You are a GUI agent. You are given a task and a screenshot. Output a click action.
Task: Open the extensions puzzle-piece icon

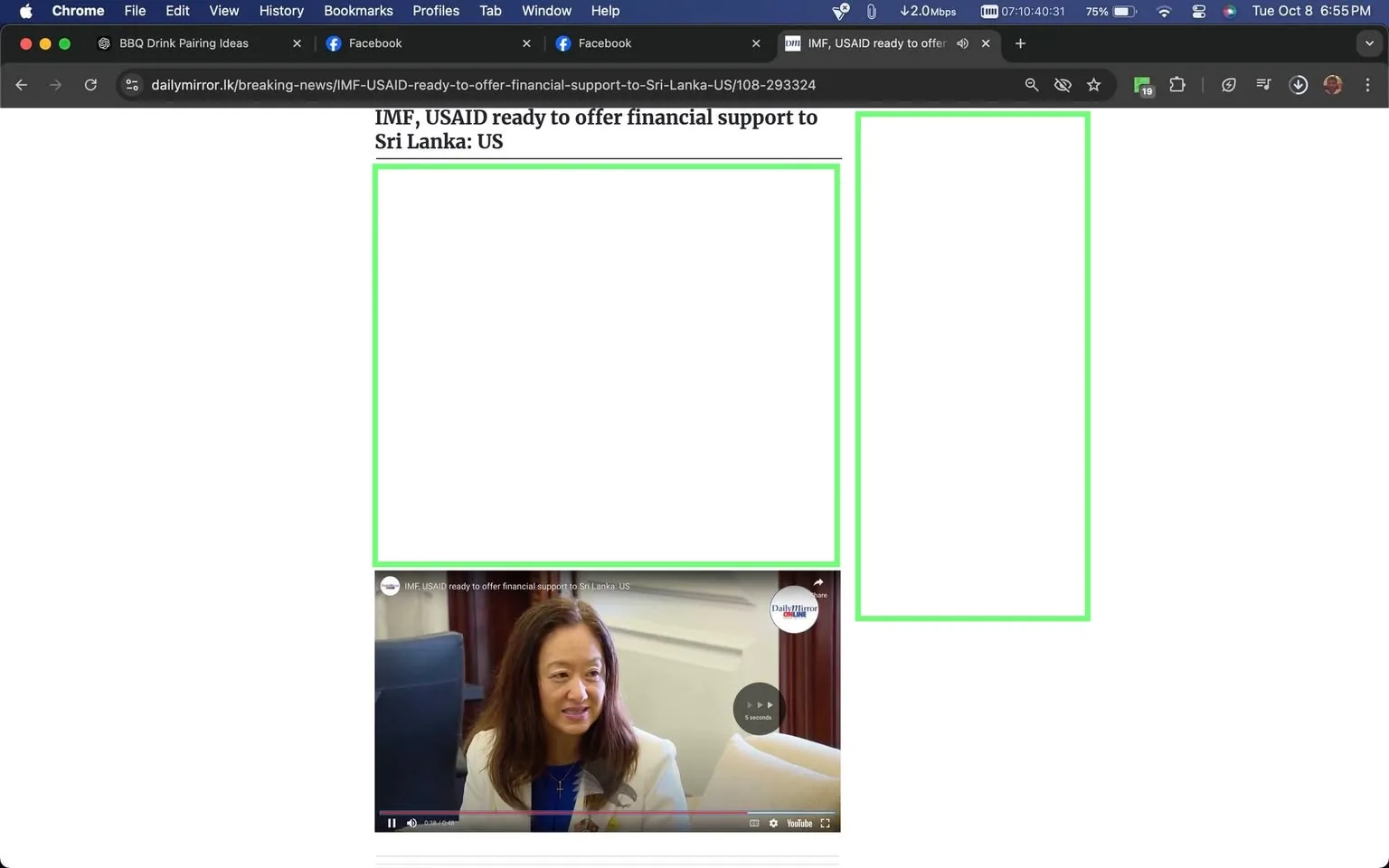click(x=1177, y=84)
